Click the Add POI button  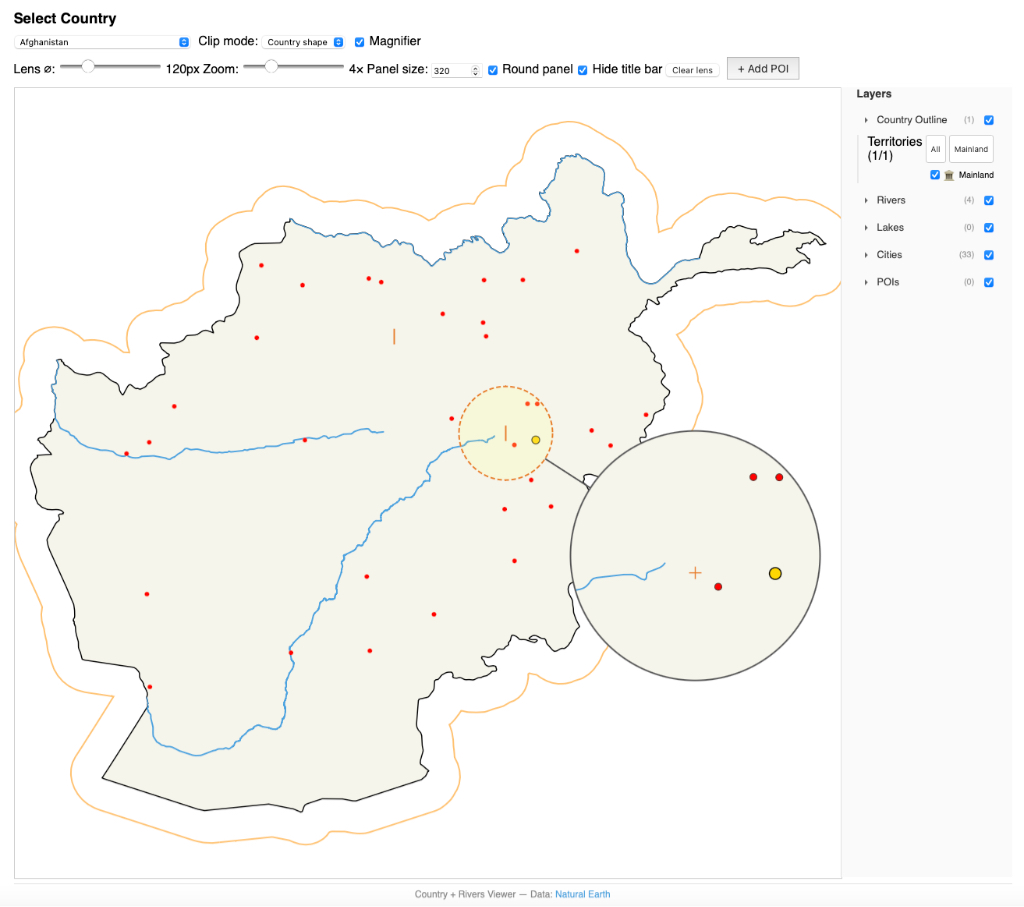[x=762, y=68]
